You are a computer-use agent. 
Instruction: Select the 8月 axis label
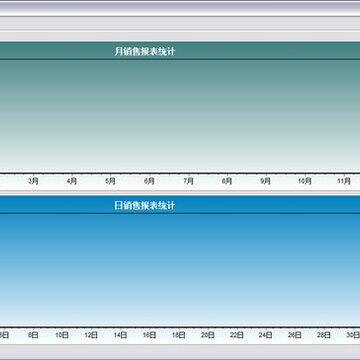pos(227,181)
